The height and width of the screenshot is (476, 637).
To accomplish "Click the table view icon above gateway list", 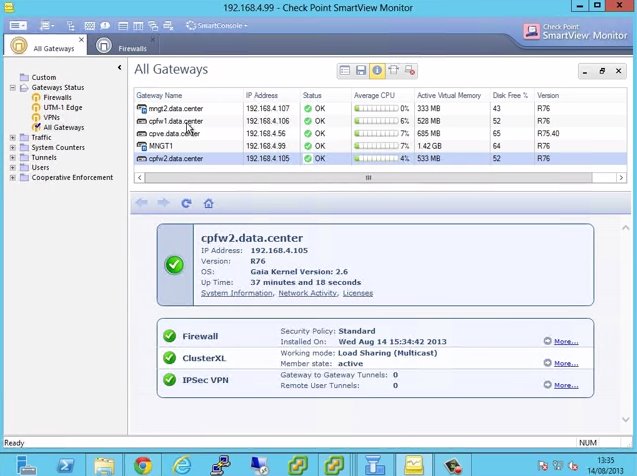I will click(x=344, y=71).
